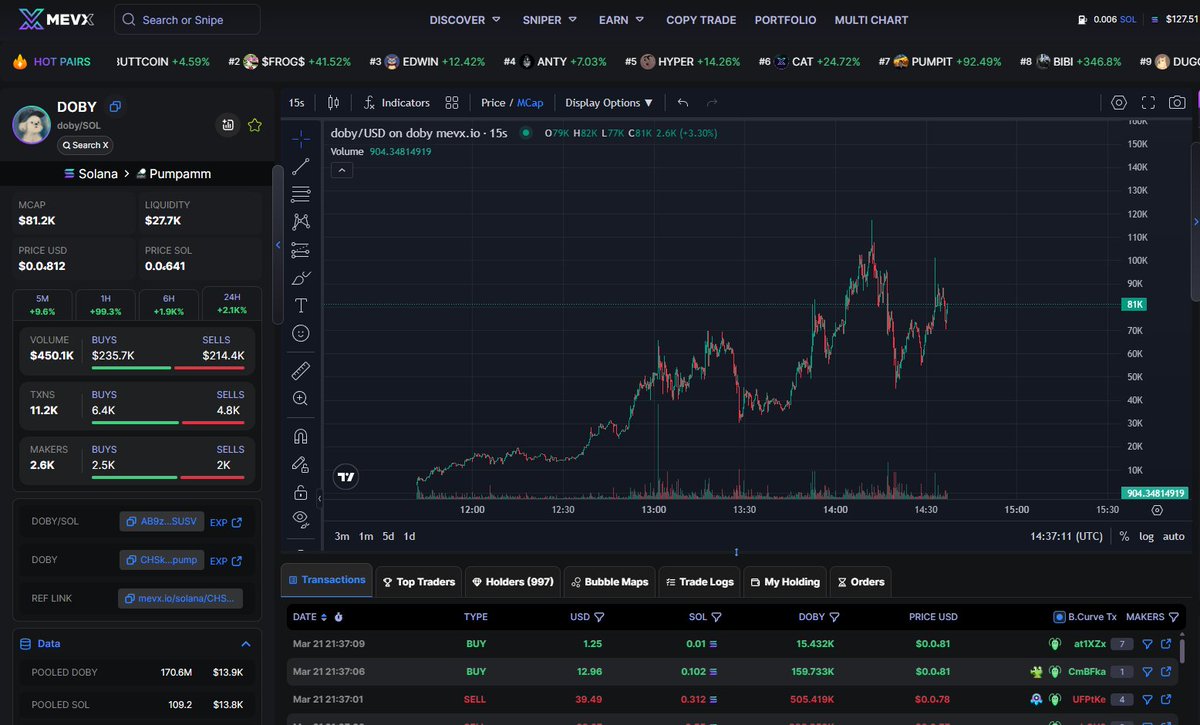Toggle hide all drawings eye icon
Image resolution: width=1200 pixels, height=725 pixels.
pos(300,518)
